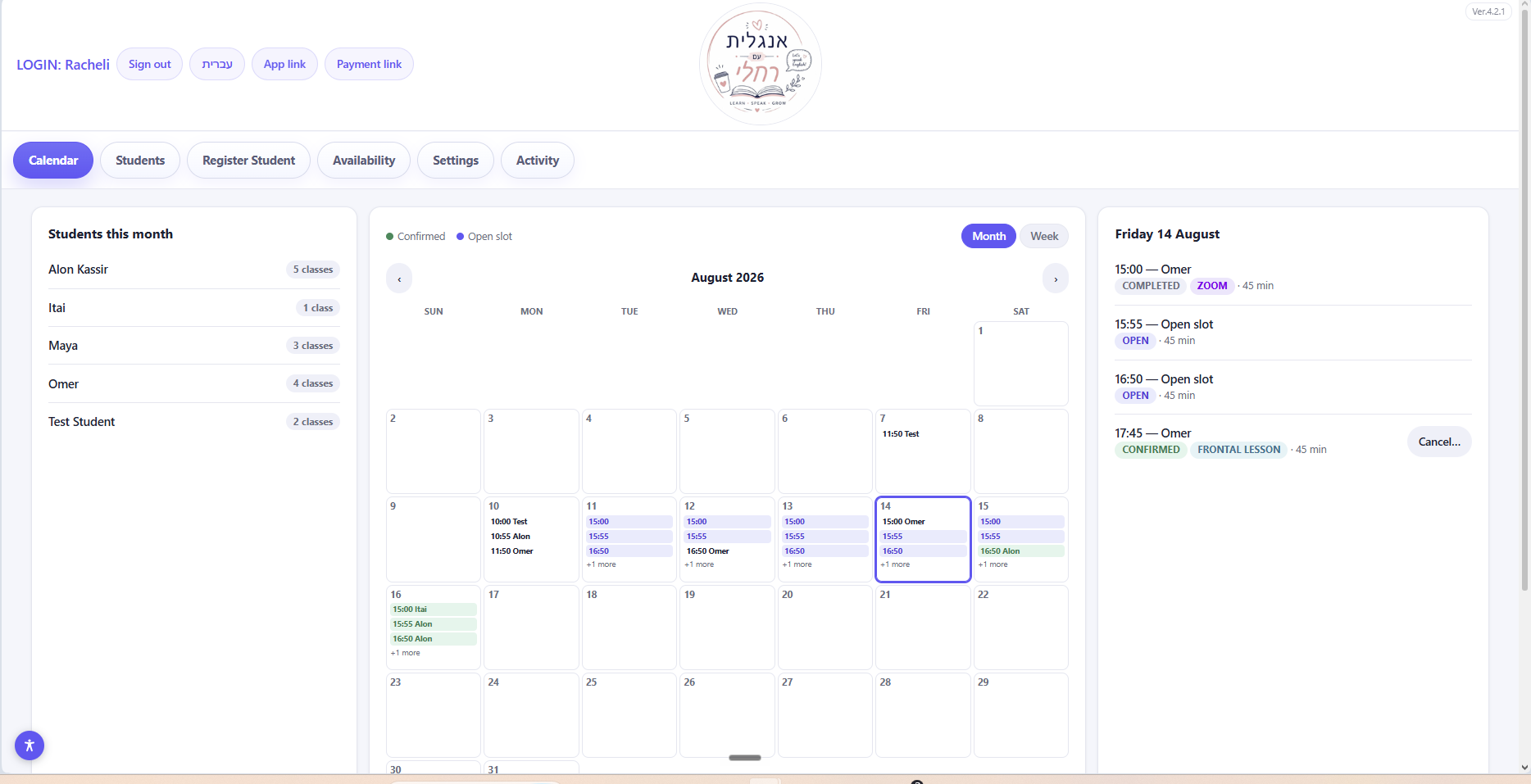Viewport: 1531px width, 784px height.
Task: Click the 16:50 slot on August 14
Action: [x=923, y=551]
